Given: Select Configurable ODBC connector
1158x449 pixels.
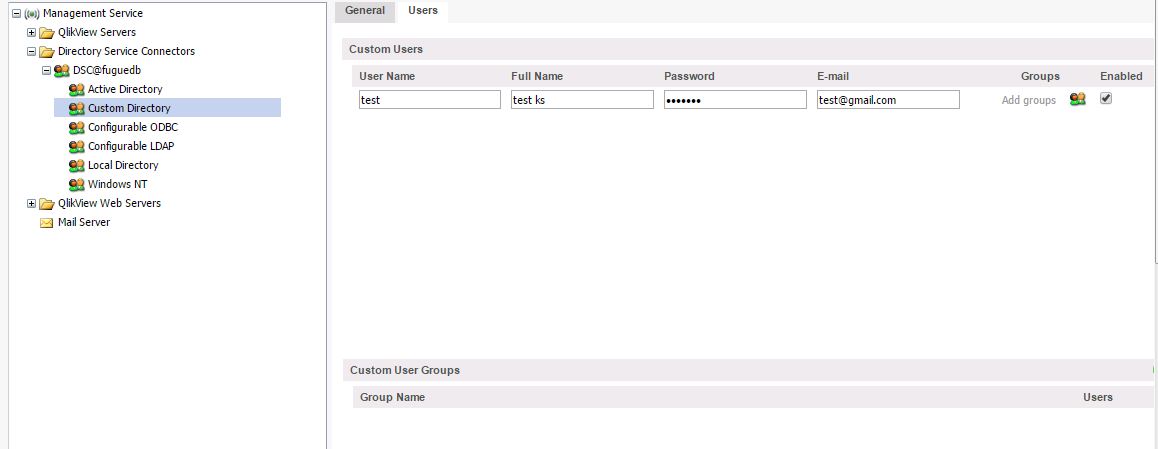Looking at the screenshot, I should tap(133, 128).
